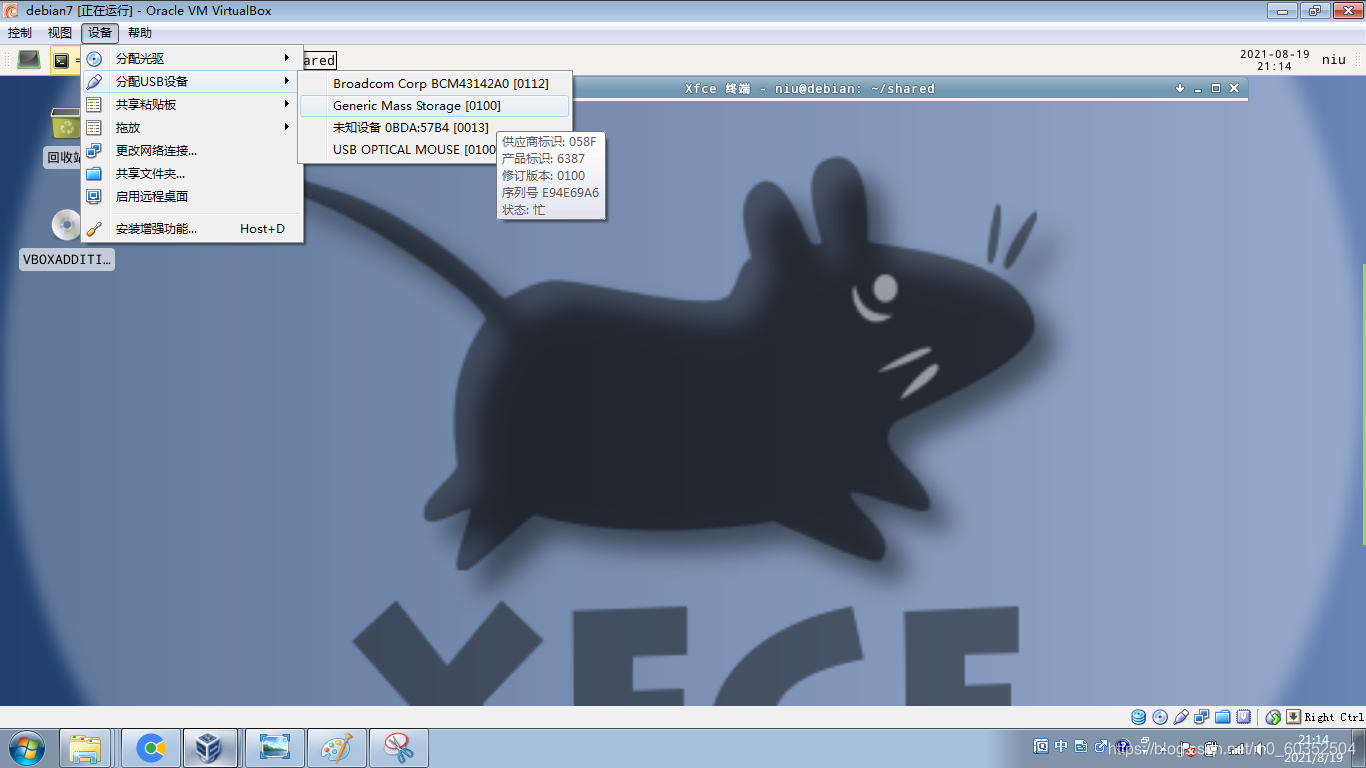Open 共享文件夹... settings entry
The image size is (1366, 768).
[x=192, y=173]
